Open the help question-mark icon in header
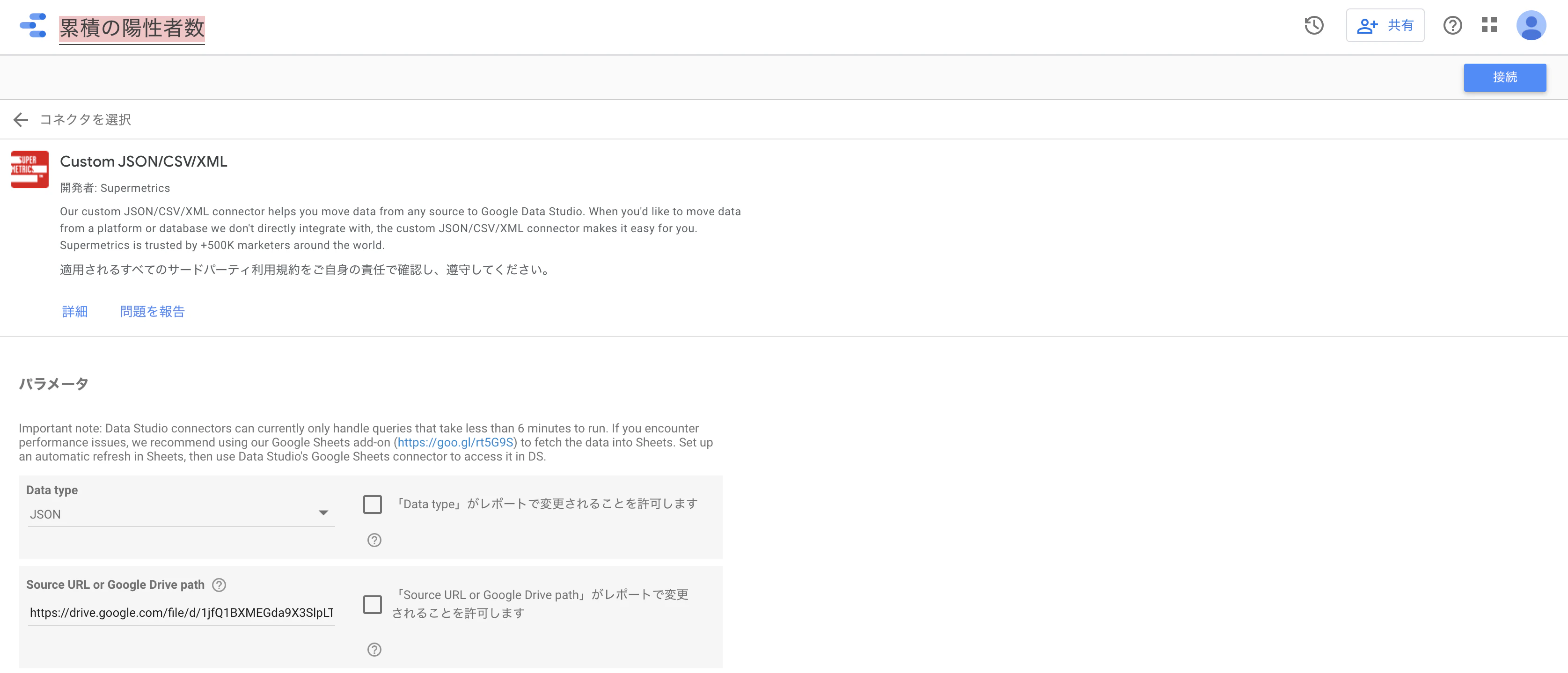 coord(1452,26)
